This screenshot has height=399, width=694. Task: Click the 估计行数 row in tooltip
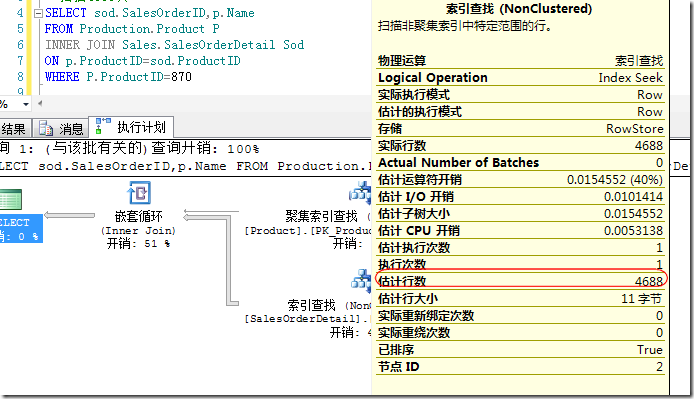(520, 281)
